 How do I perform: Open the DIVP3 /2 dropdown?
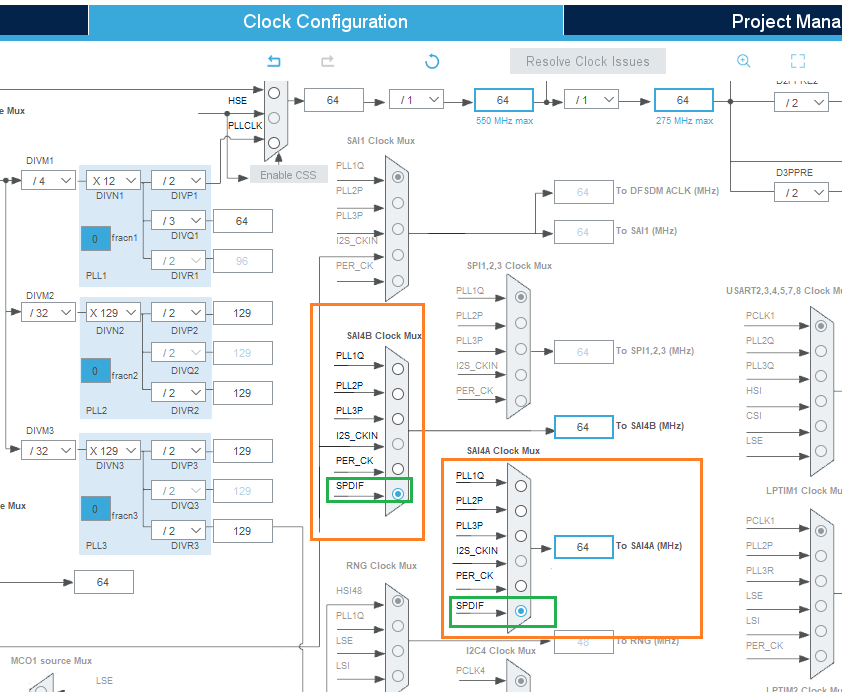(x=178, y=450)
